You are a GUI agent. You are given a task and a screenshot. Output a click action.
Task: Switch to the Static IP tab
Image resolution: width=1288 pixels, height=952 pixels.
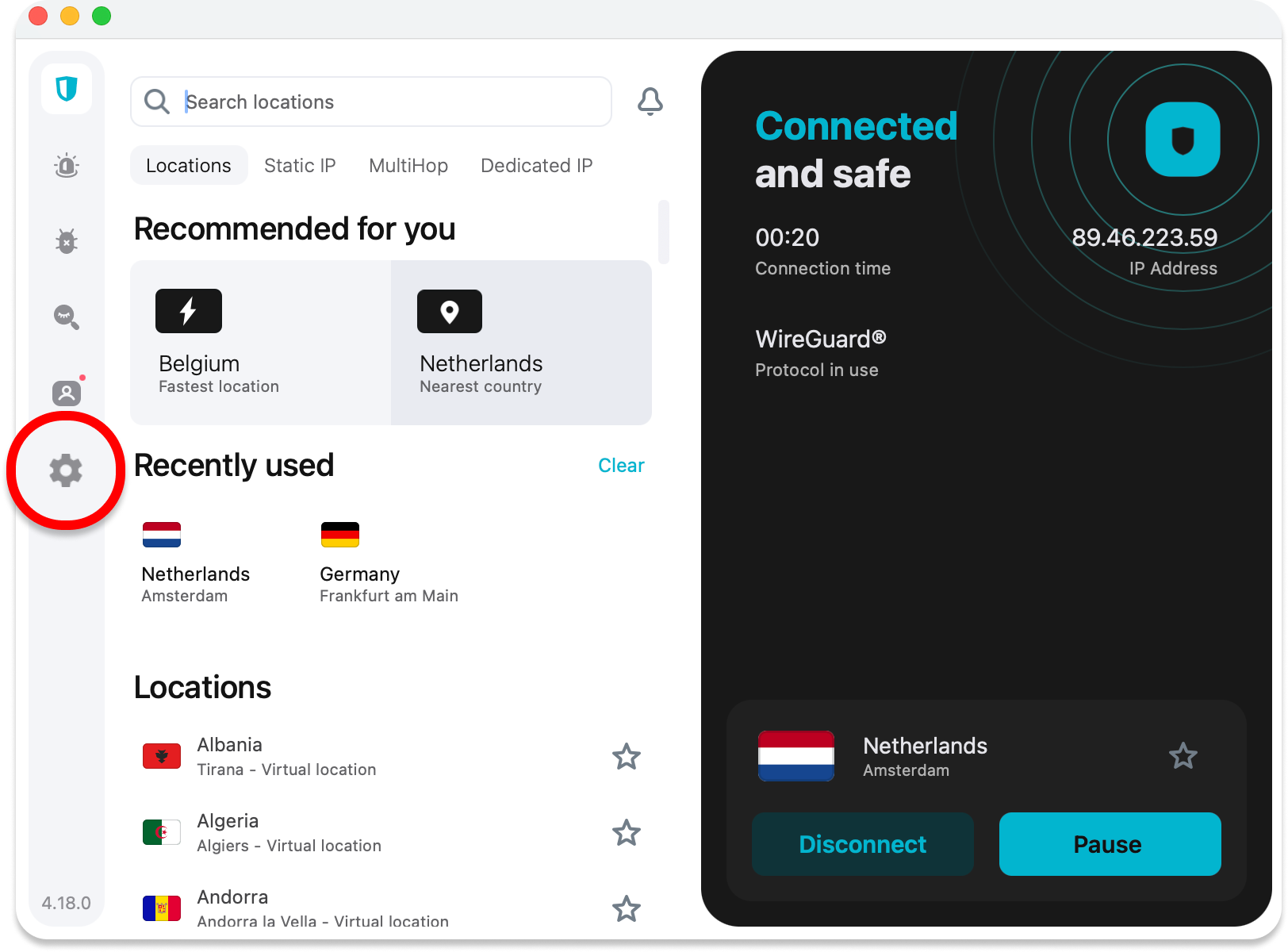(x=300, y=166)
